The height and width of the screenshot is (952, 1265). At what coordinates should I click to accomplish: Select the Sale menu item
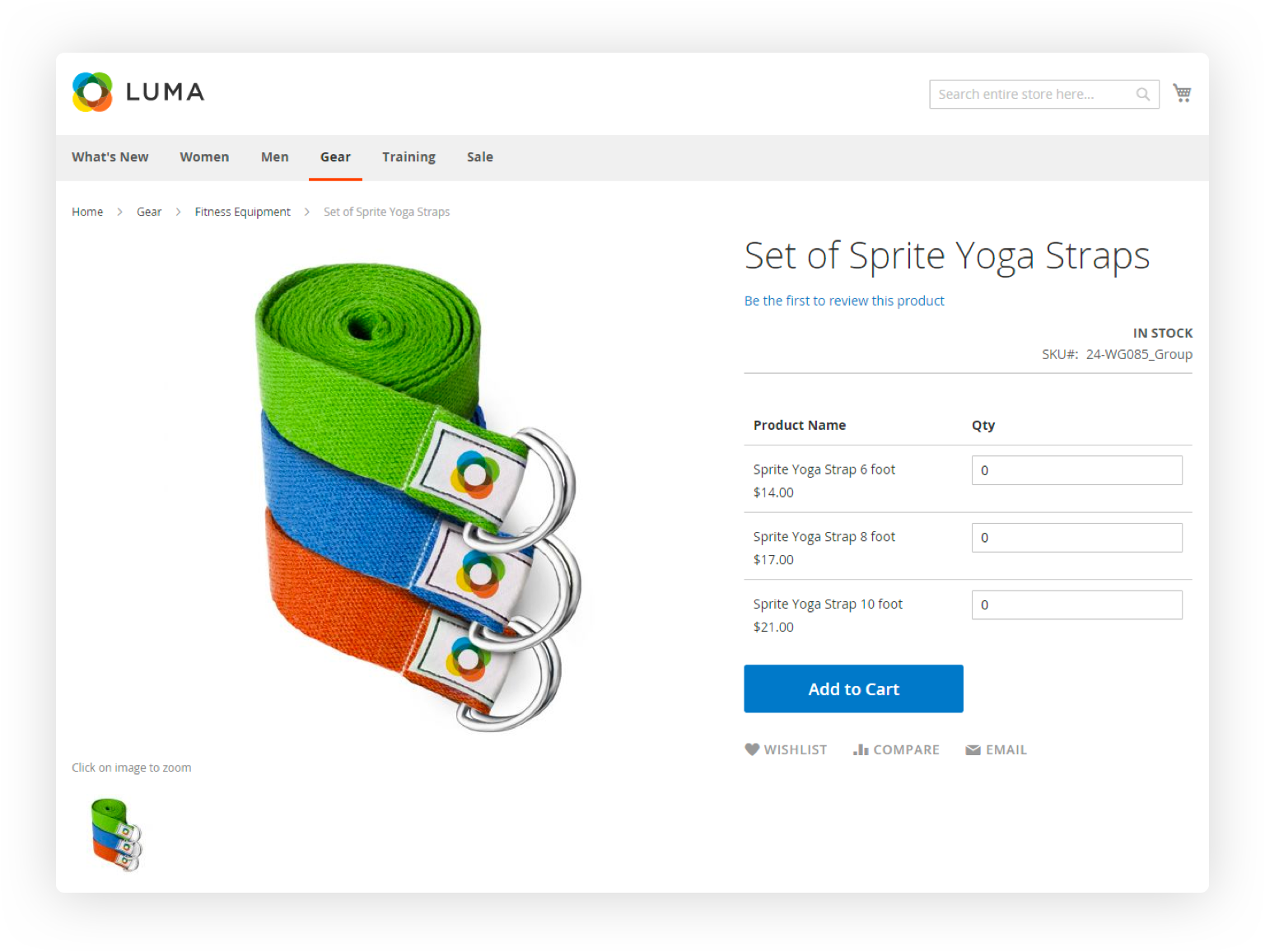(480, 156)
